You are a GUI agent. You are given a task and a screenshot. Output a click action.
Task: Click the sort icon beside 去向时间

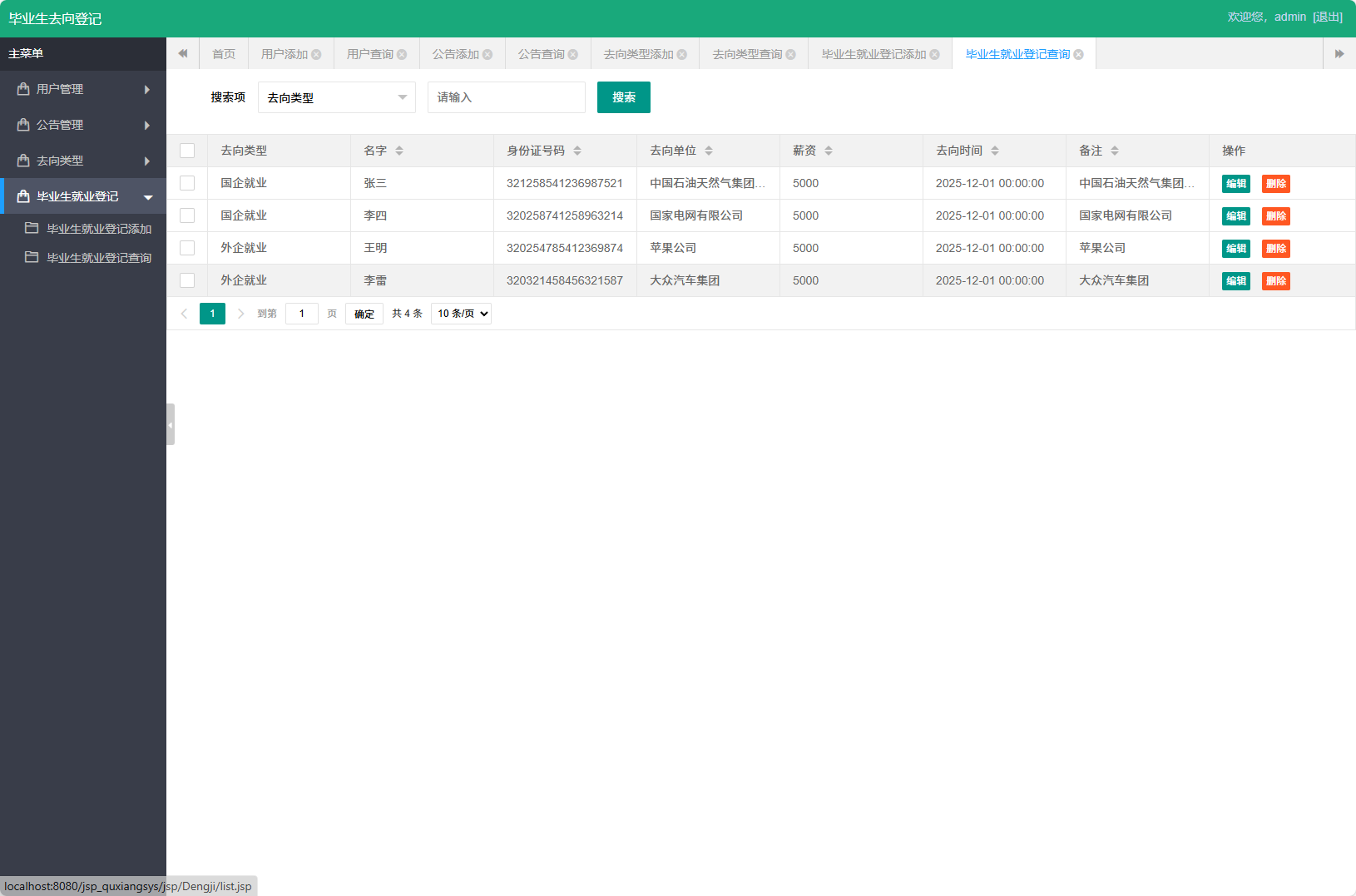(995, 151)
